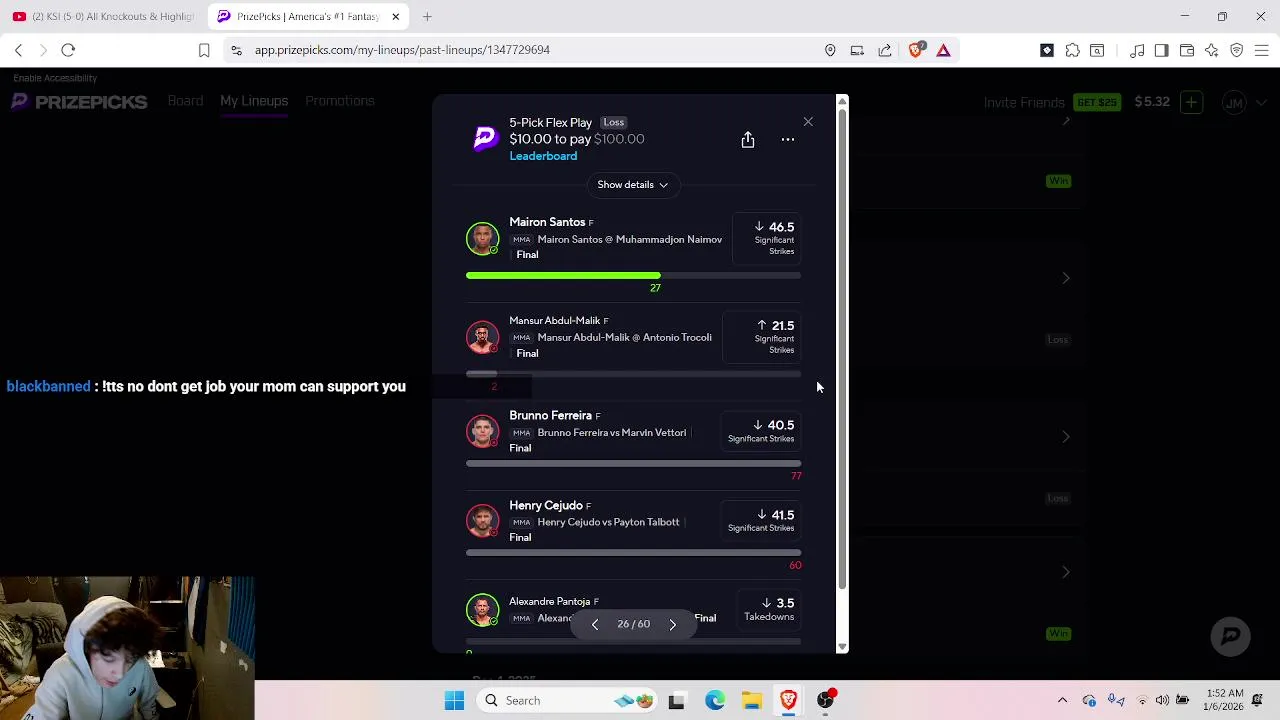Go to next lineup with right arrow
This screenshot has width=1280, height=720.
click(672, 624)
